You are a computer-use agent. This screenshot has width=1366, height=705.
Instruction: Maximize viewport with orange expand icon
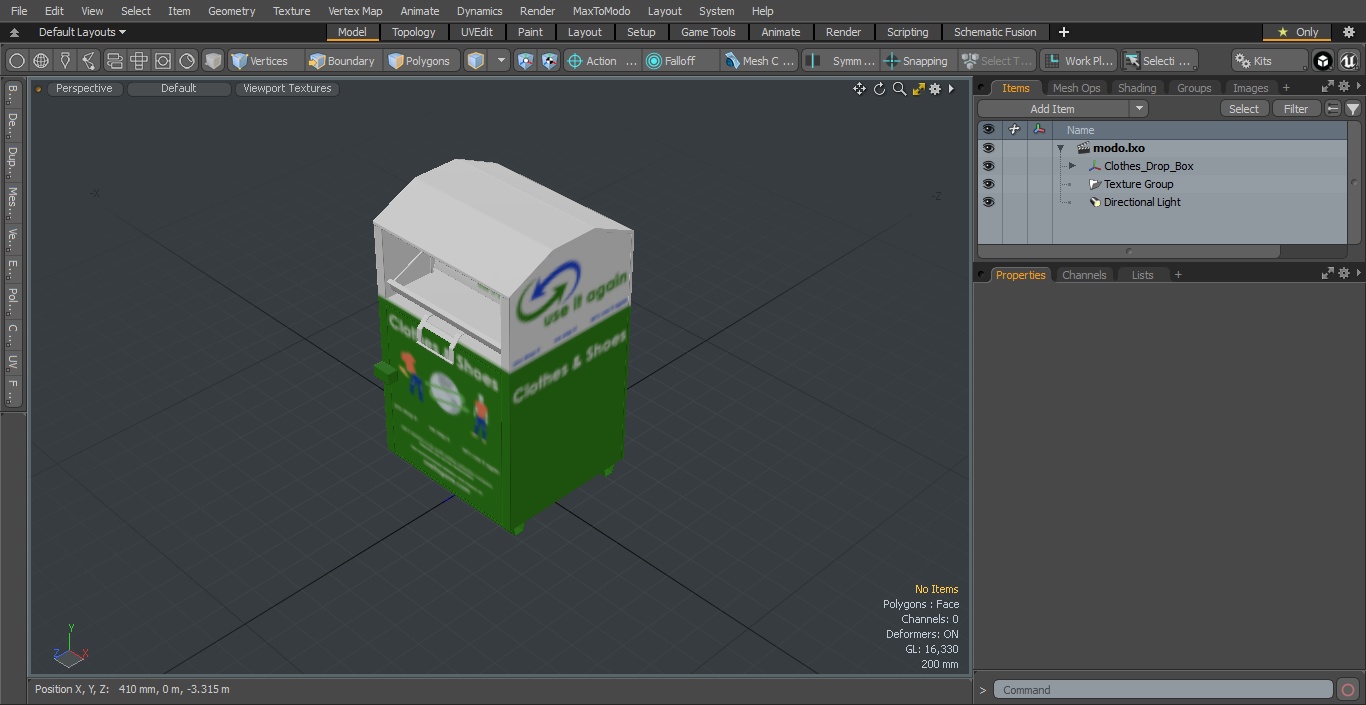(x=918, y=89)
